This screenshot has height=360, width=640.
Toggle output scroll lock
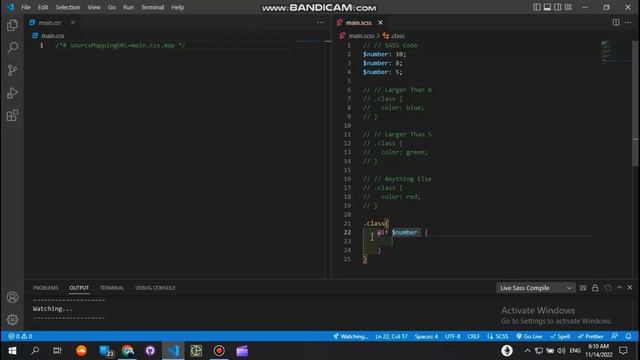click(595, 288)
